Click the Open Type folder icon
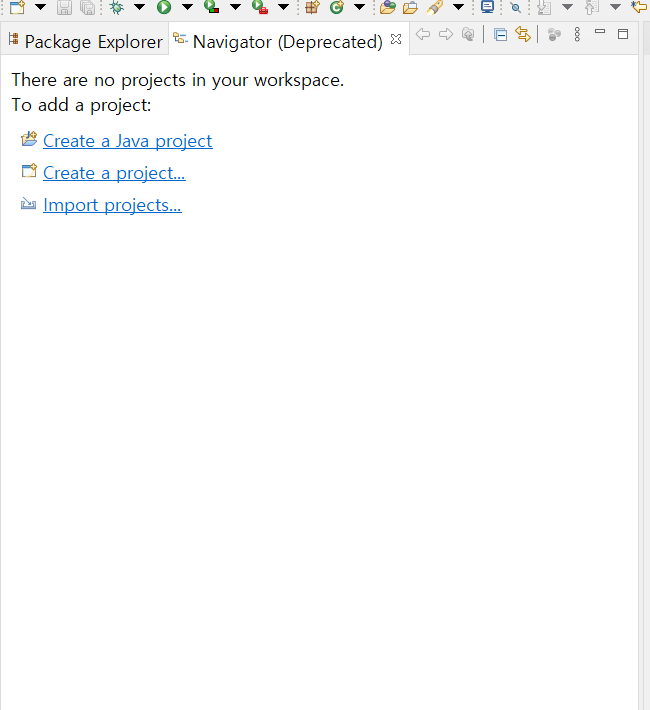650x710 pixels. (x=388, y=7)
